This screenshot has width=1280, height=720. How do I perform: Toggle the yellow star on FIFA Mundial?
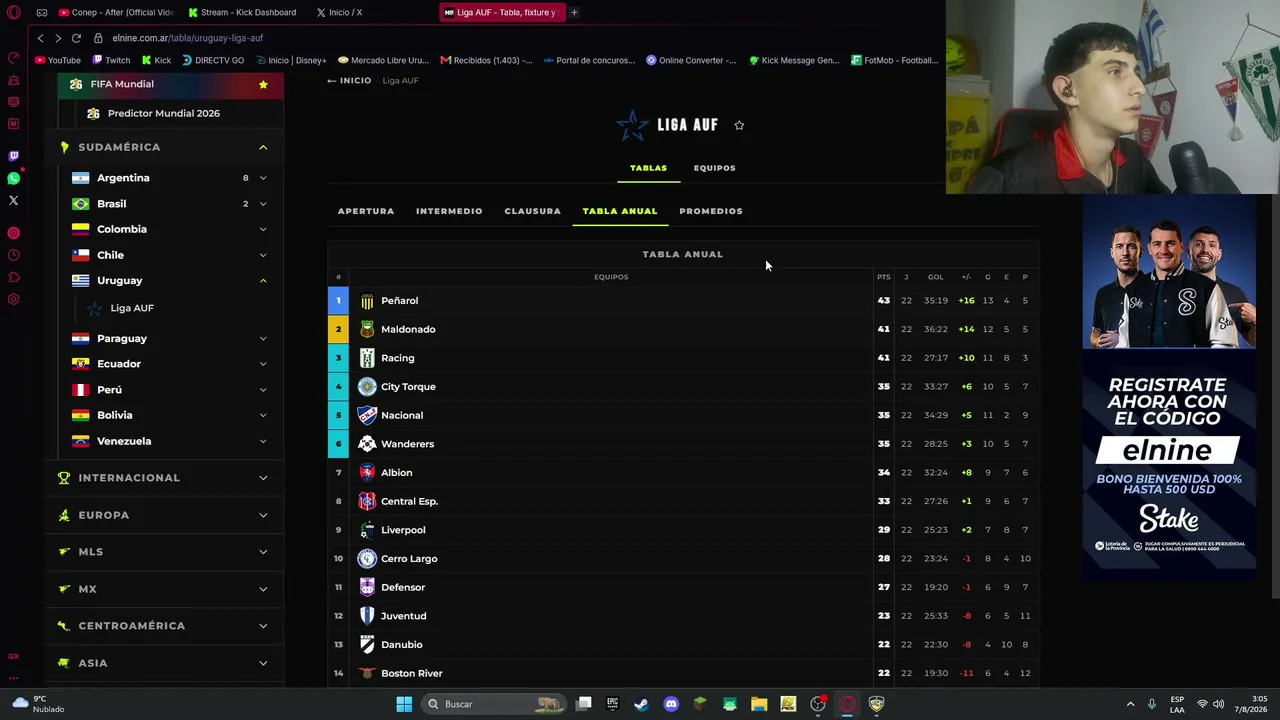click(x=263, y=84)
